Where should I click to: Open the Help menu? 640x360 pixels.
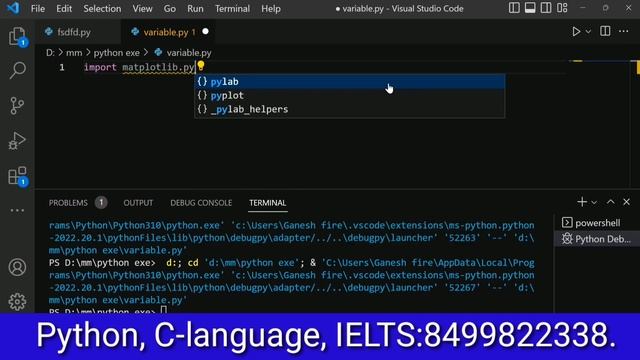click(x=271, y=9)
